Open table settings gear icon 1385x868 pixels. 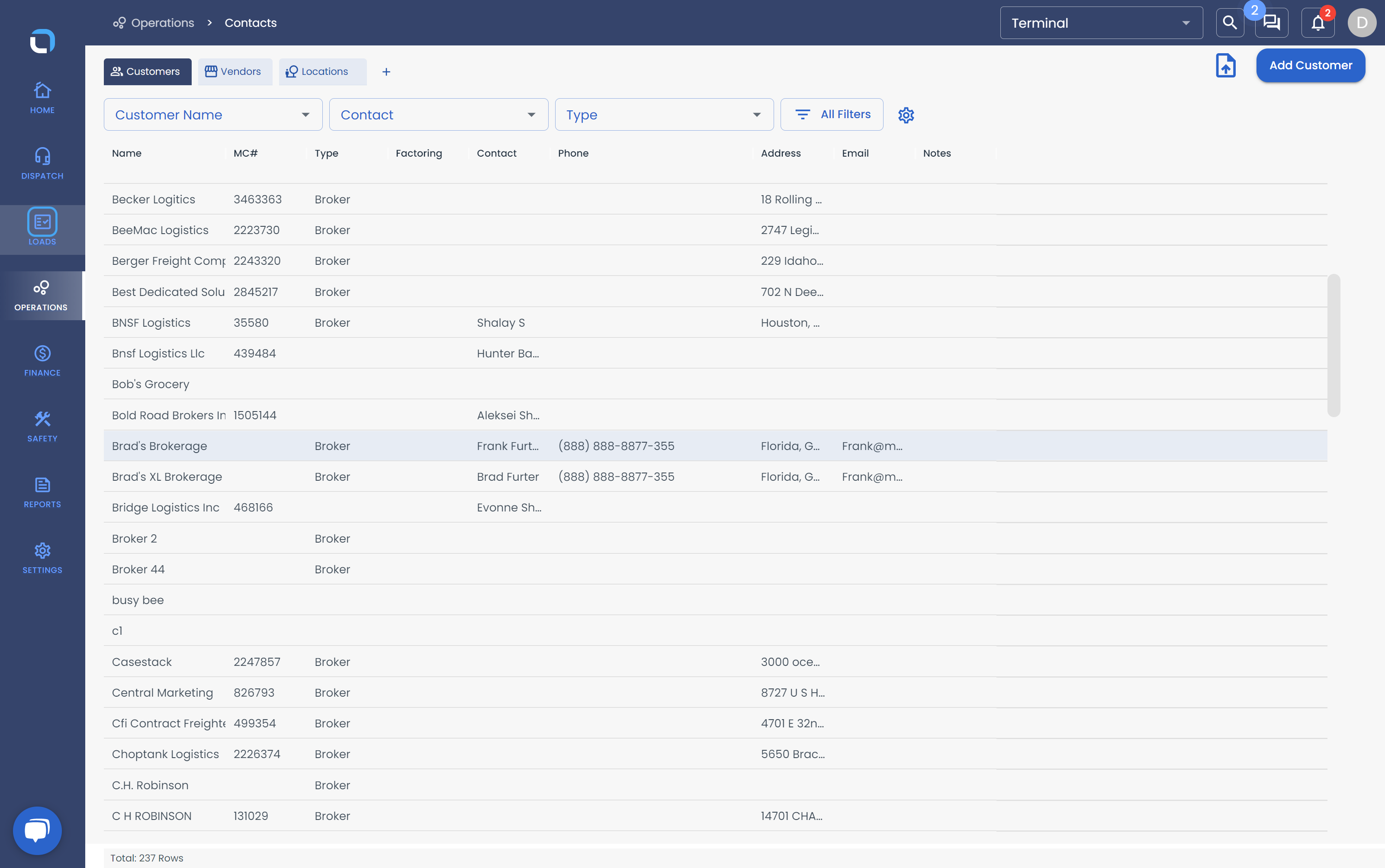pyautogui.click(x=906, y=115)
